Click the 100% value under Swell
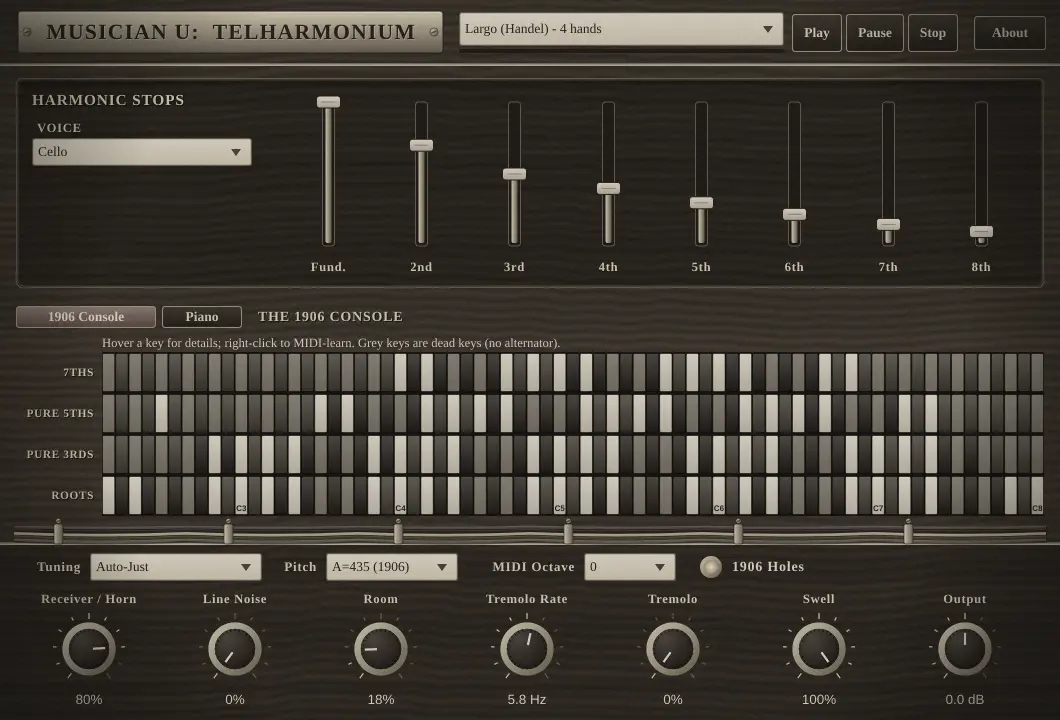The width and height of the screenshot is (1060, 720). pyautogui.click(x=819, y=700)
